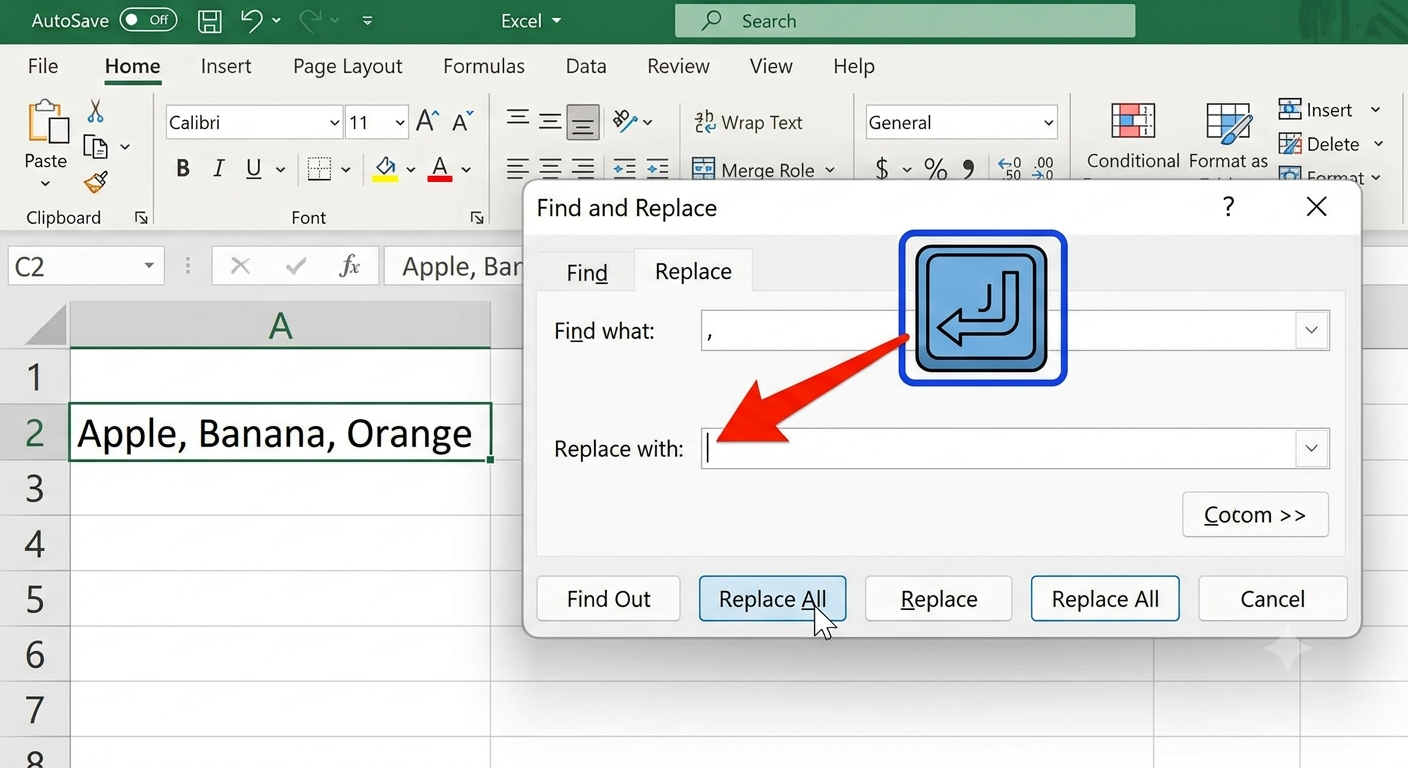1408x768 pixels.
Task: Select the Replace tab in dialog
Action: point(693,271)
